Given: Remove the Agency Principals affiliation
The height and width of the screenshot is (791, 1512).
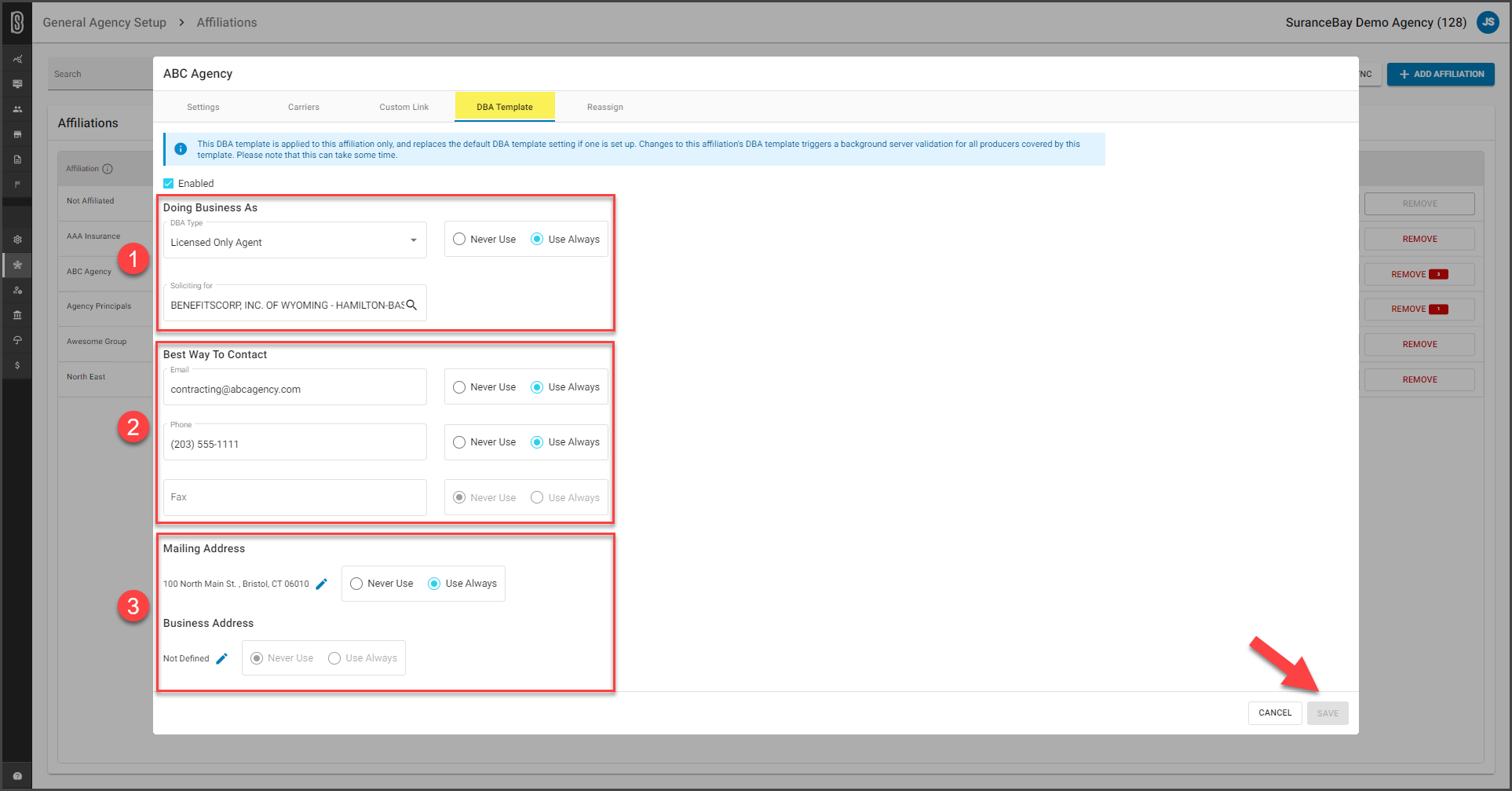Looking at the screenshot, I should tap(1419, 309).
